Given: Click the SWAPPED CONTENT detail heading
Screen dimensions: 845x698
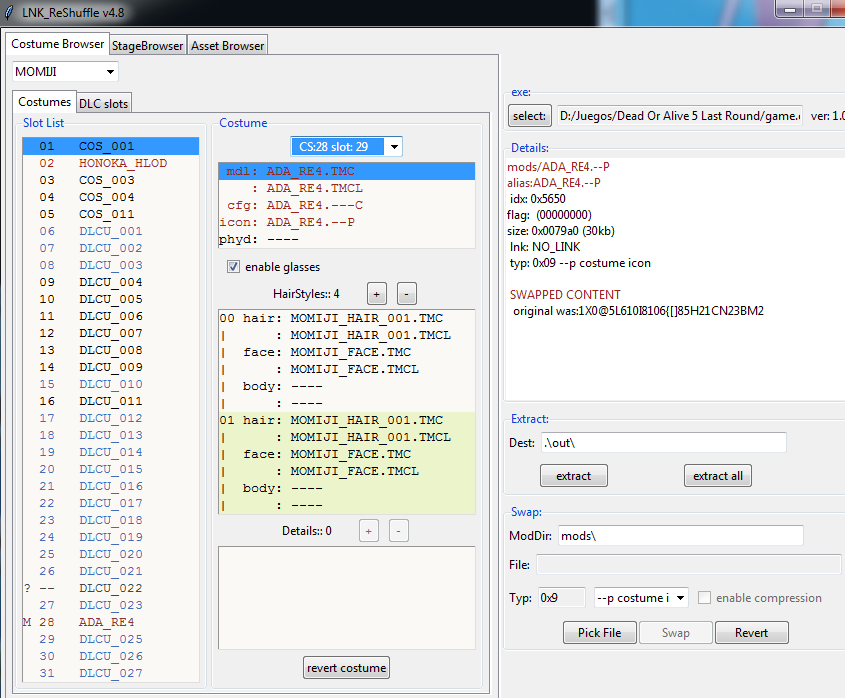Looking at the screenshot, I should pos(565,295).
